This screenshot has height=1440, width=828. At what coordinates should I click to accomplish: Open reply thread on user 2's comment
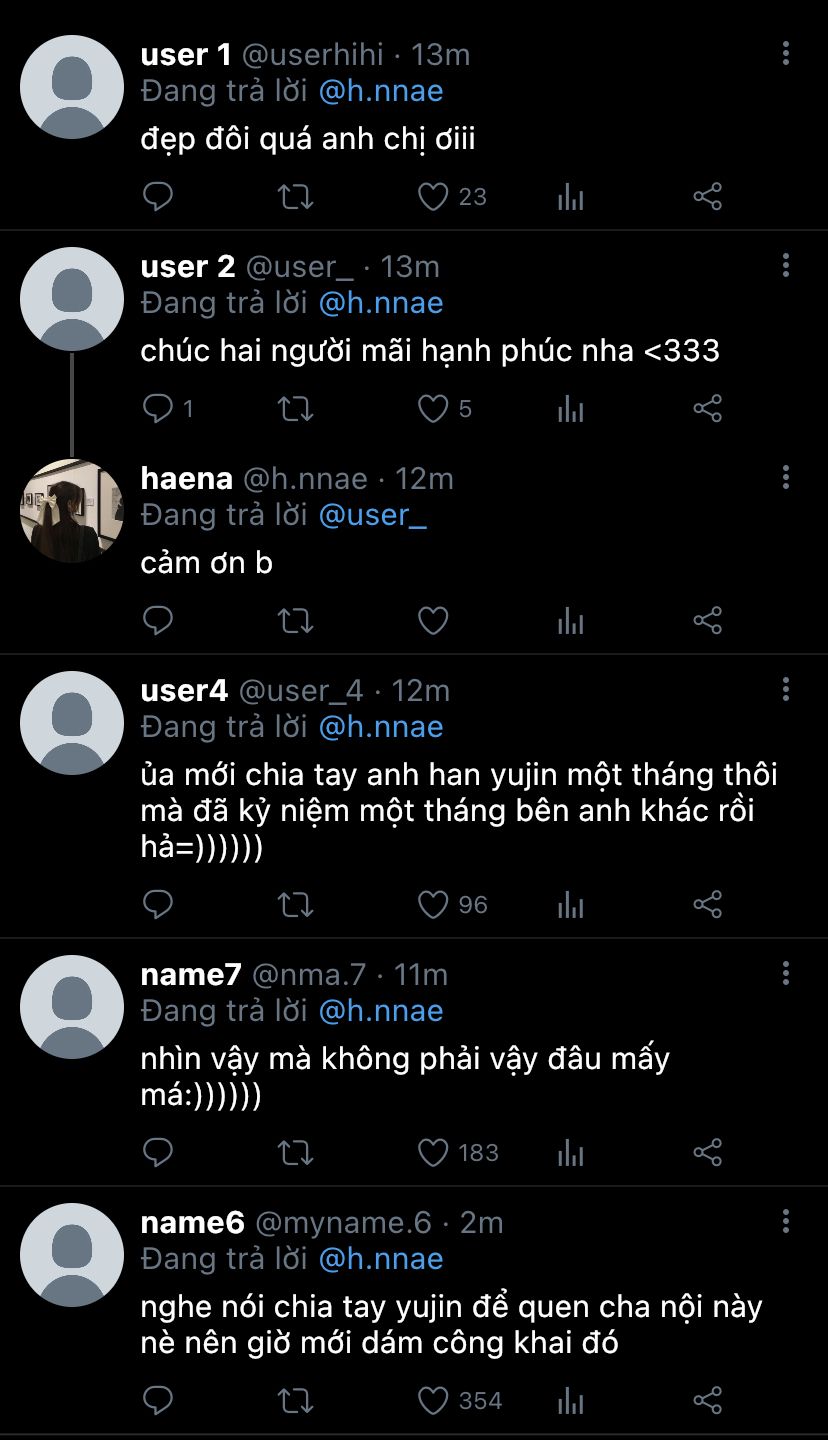pos(158,409)
